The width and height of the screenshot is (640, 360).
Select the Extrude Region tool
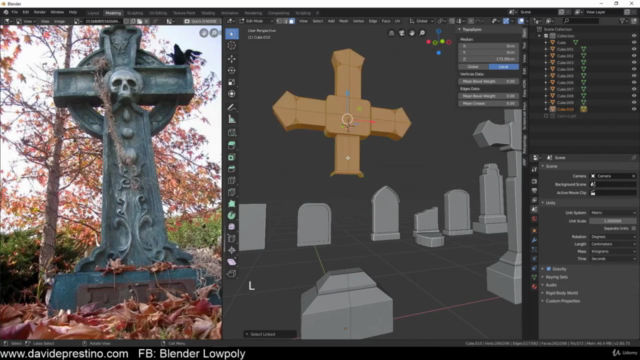point(231,145)
